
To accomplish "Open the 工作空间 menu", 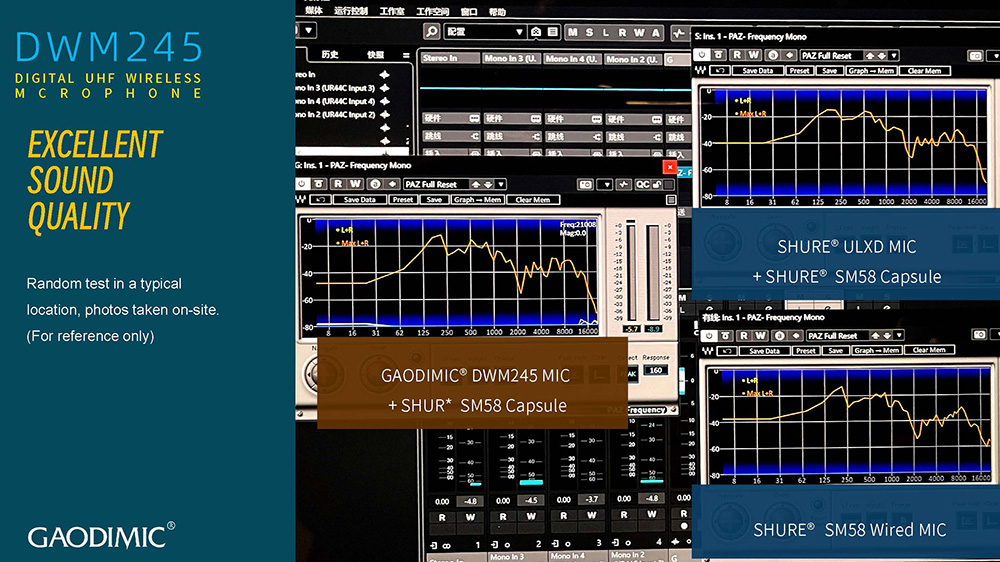I will pyautogui.click(x=432, y=11).
